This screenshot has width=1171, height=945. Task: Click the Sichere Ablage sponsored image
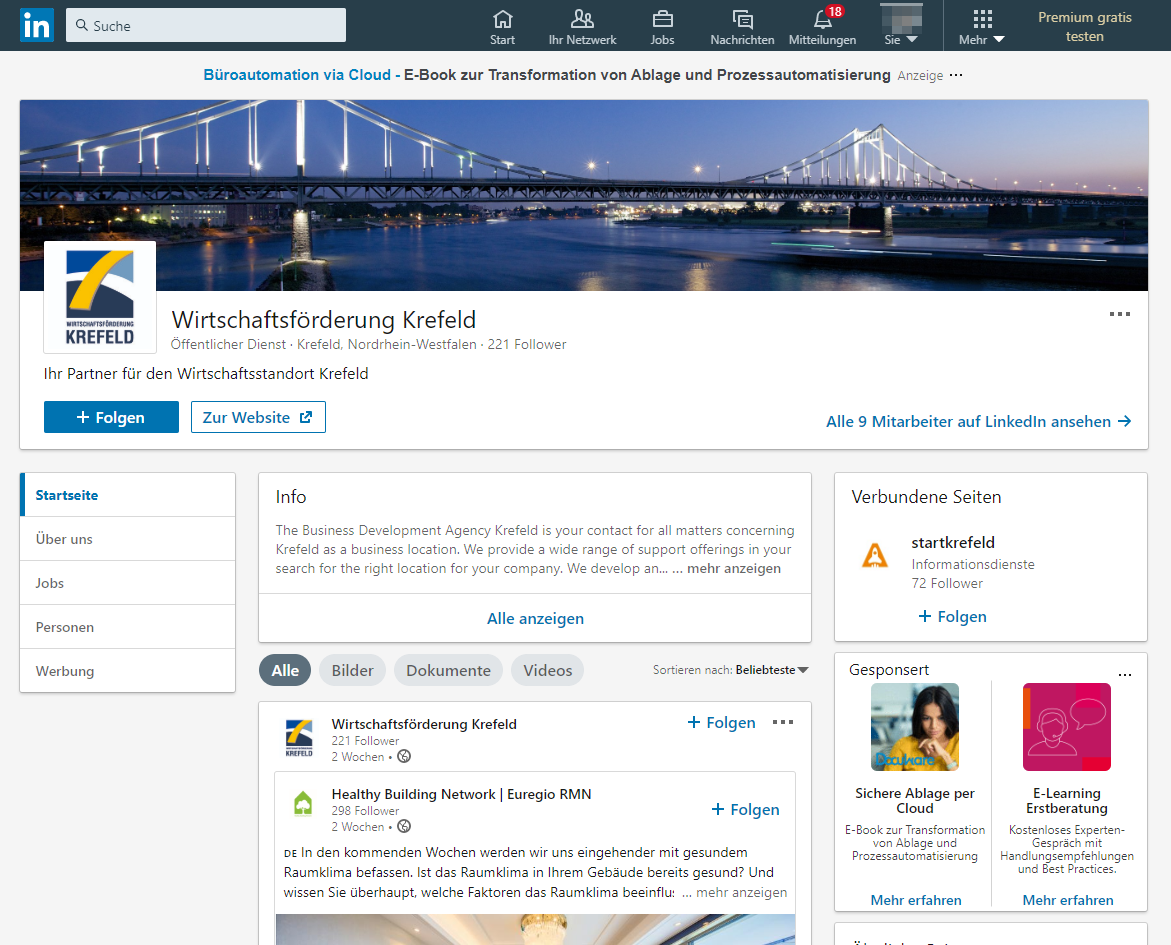tap(915, 727)
